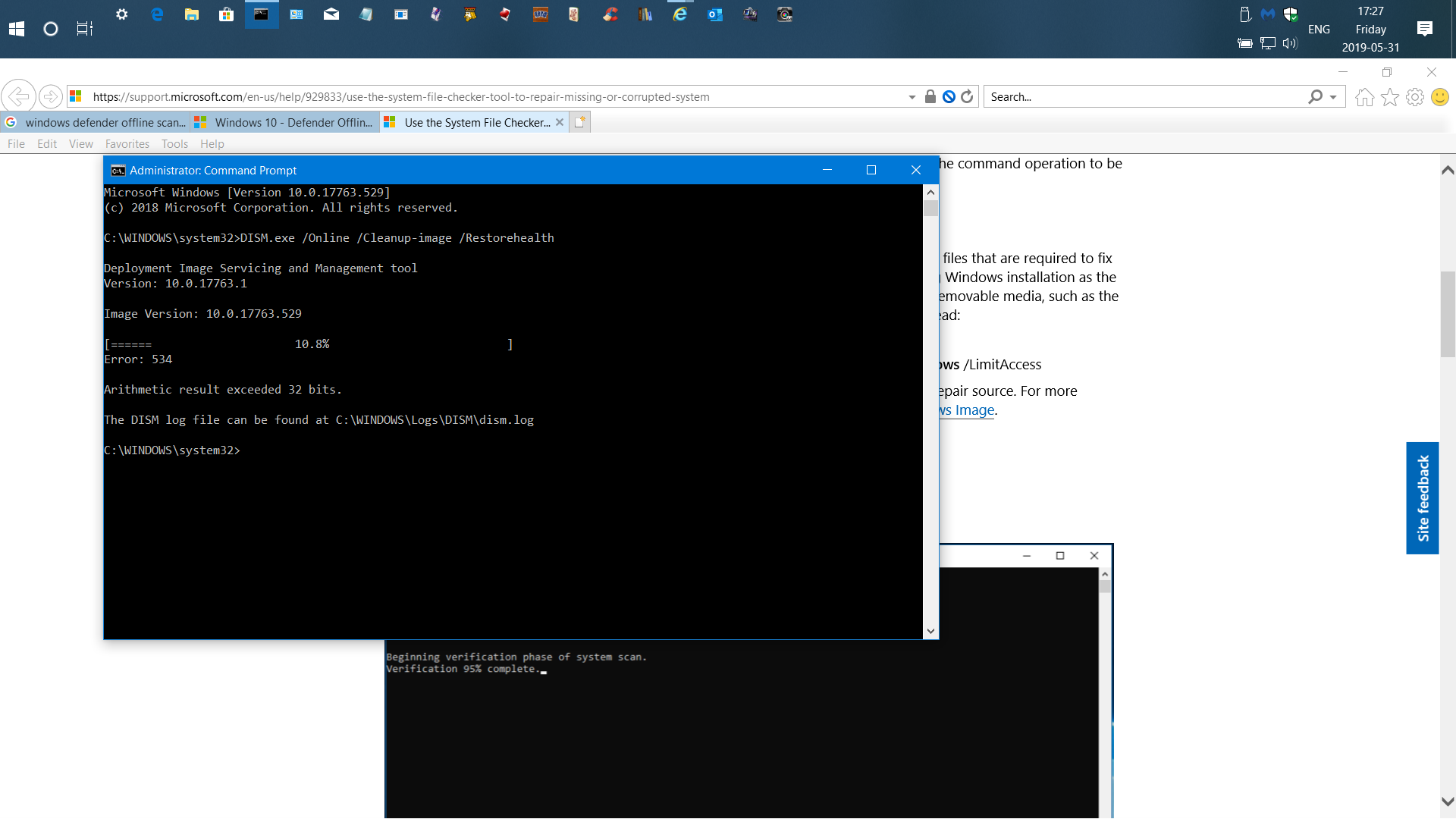Open the camera app icon on taskbar
This screenshot has height=819, width=1456.
pyautogui.click(x=785, y=14)
